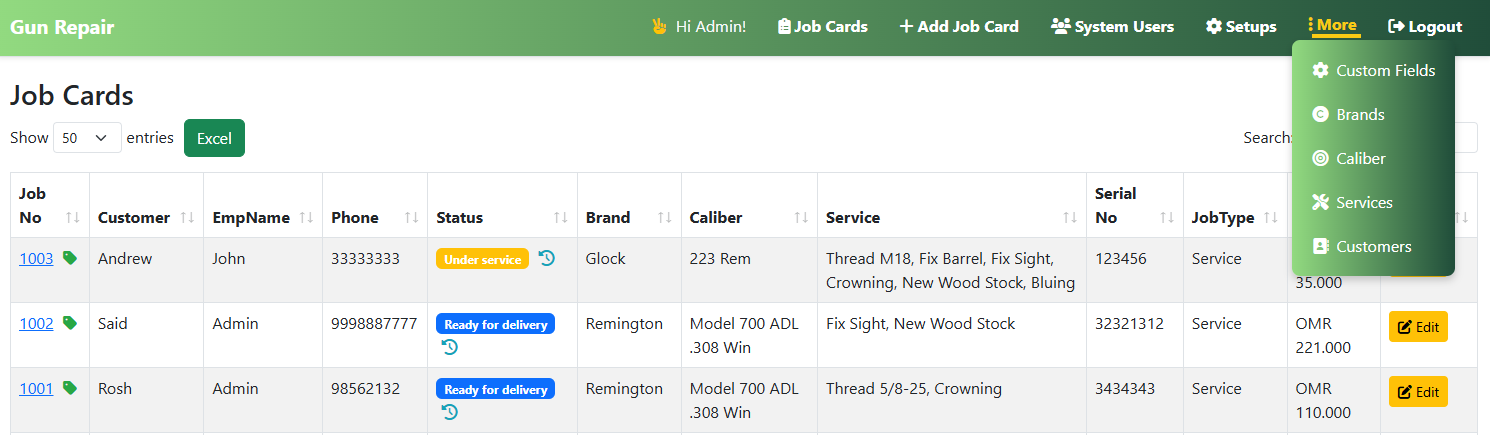The height and width of the screenshot is (435, 1490).
Task: Click employee name John
Action: click(229, 258)
